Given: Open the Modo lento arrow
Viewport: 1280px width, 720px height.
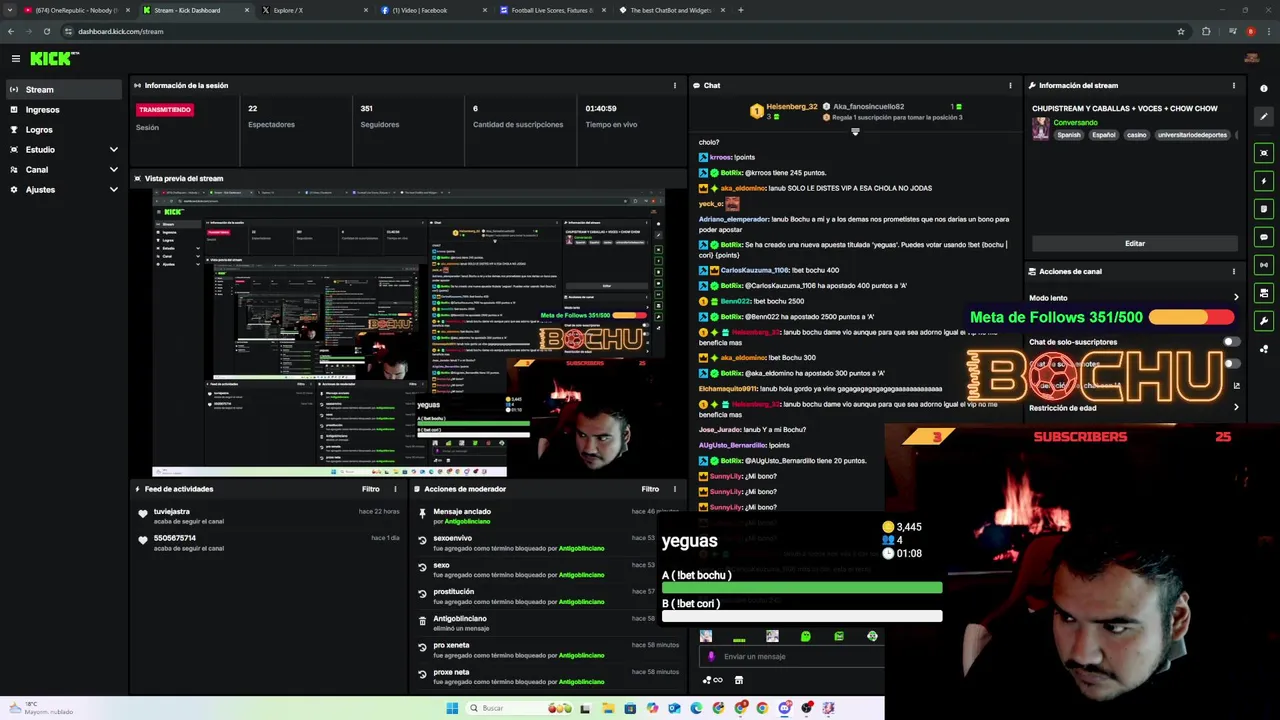Looking at the screenshot, I should (1236, 298).
